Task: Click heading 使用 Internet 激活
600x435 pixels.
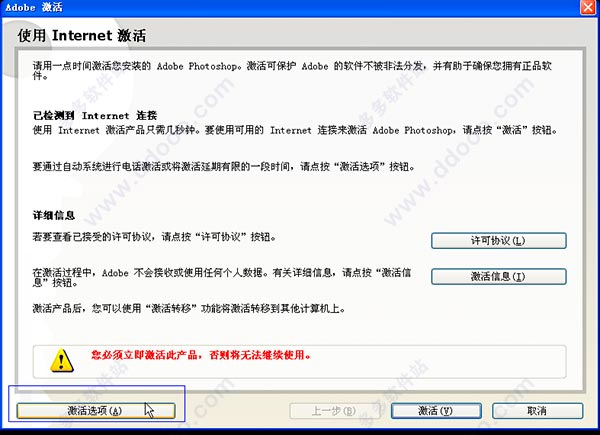Action: [x=82, y=36]
